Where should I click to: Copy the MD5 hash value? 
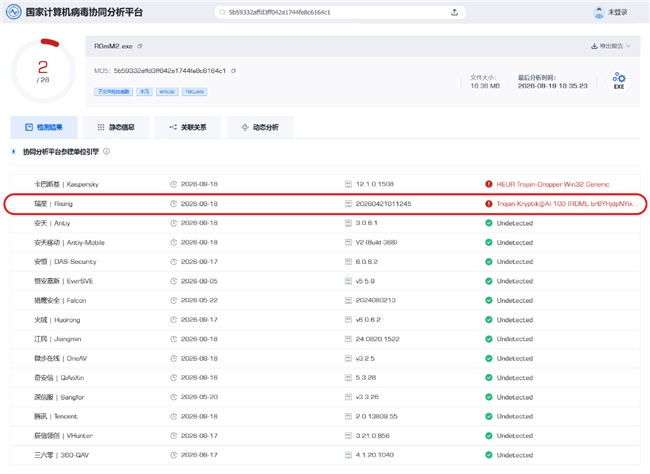click(233, 71)
